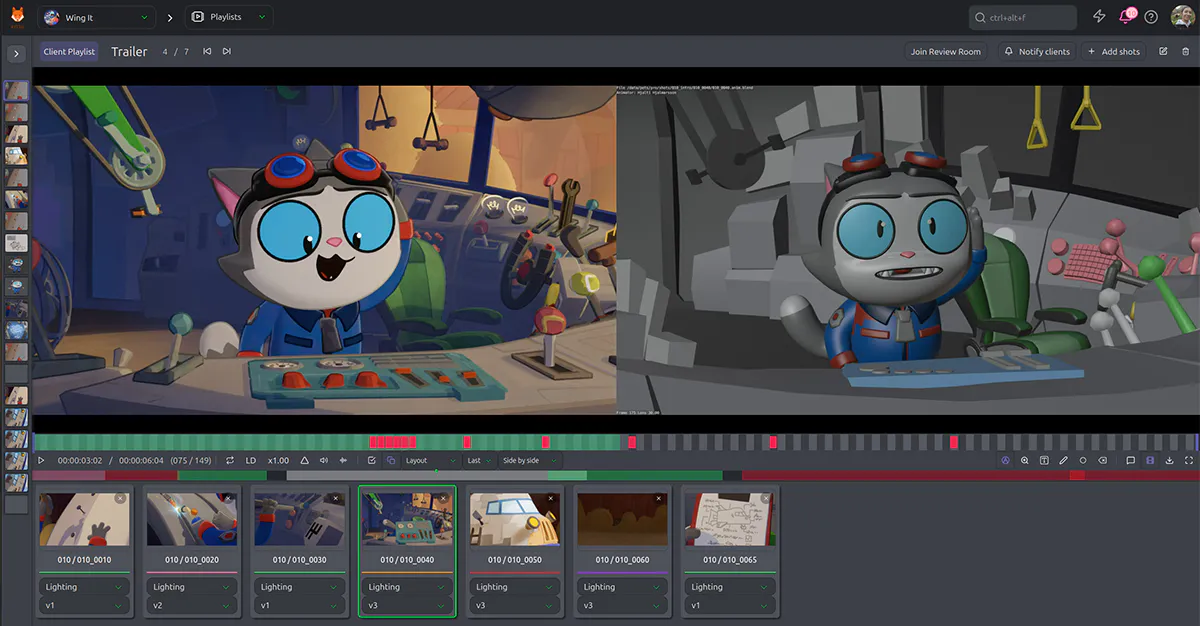Open notifications bell in top bar

pyautogui.click(x=1126, y=17)
